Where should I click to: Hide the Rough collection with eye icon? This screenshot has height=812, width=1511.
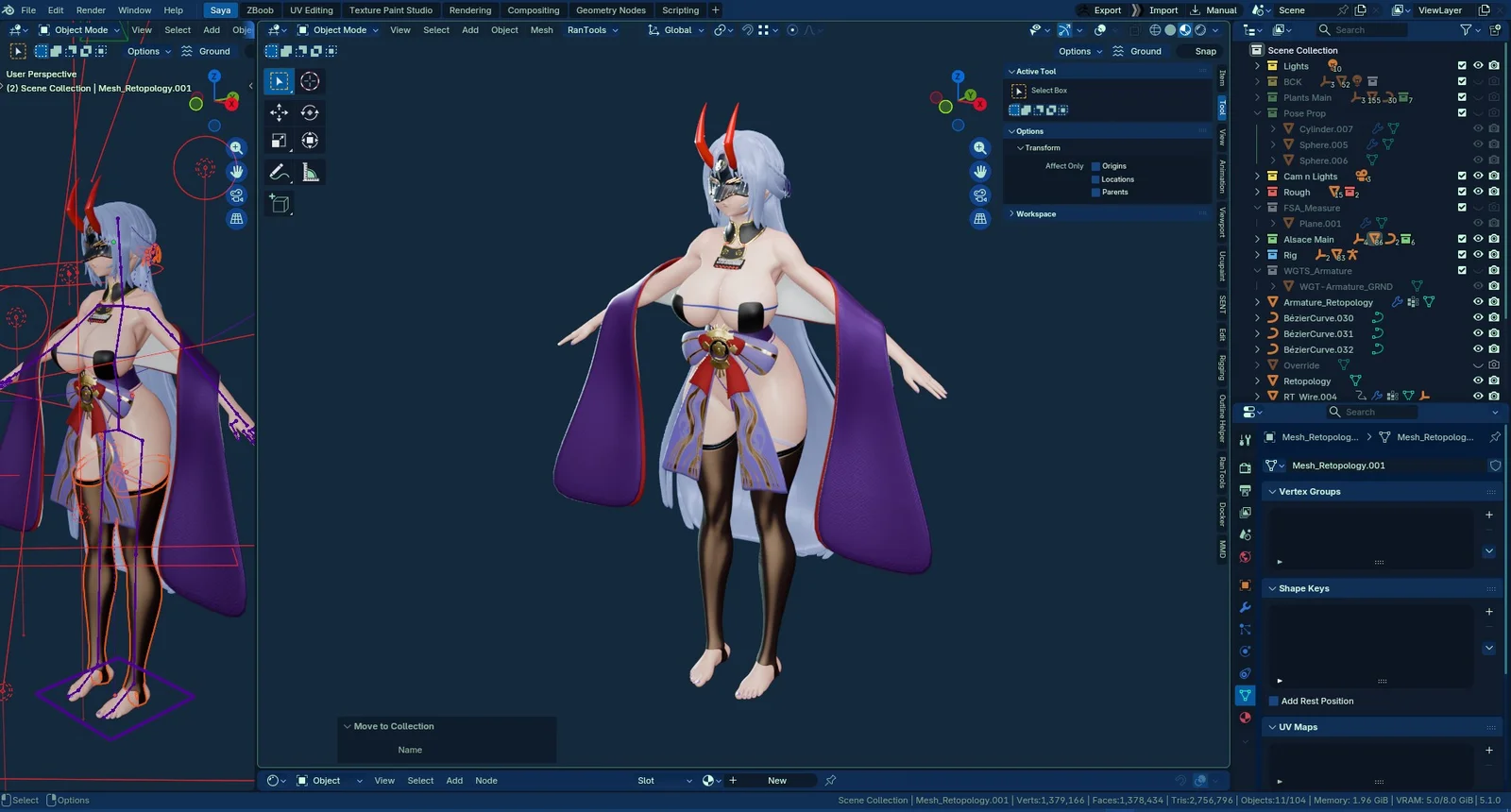pyautogui.click(x=1478, y=192)
